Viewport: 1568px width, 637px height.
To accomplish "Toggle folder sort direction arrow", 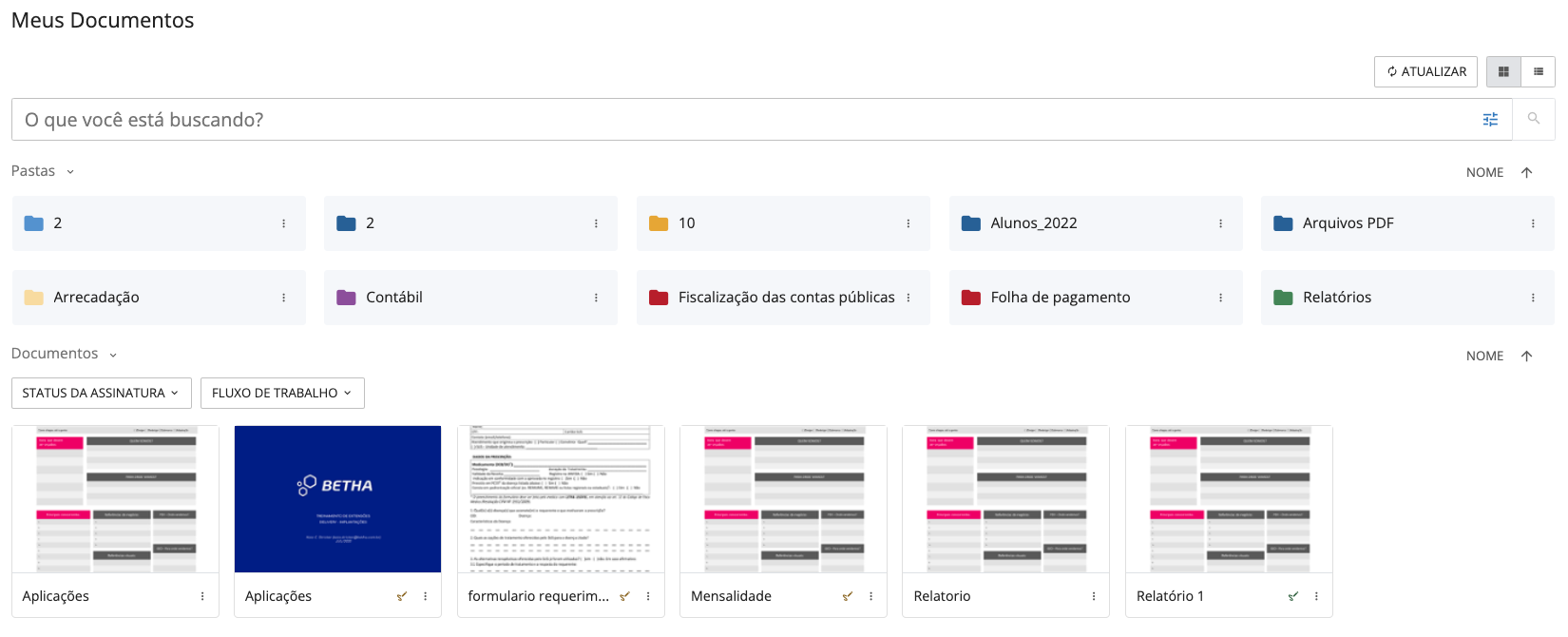I will click(x=1527, y=172).
